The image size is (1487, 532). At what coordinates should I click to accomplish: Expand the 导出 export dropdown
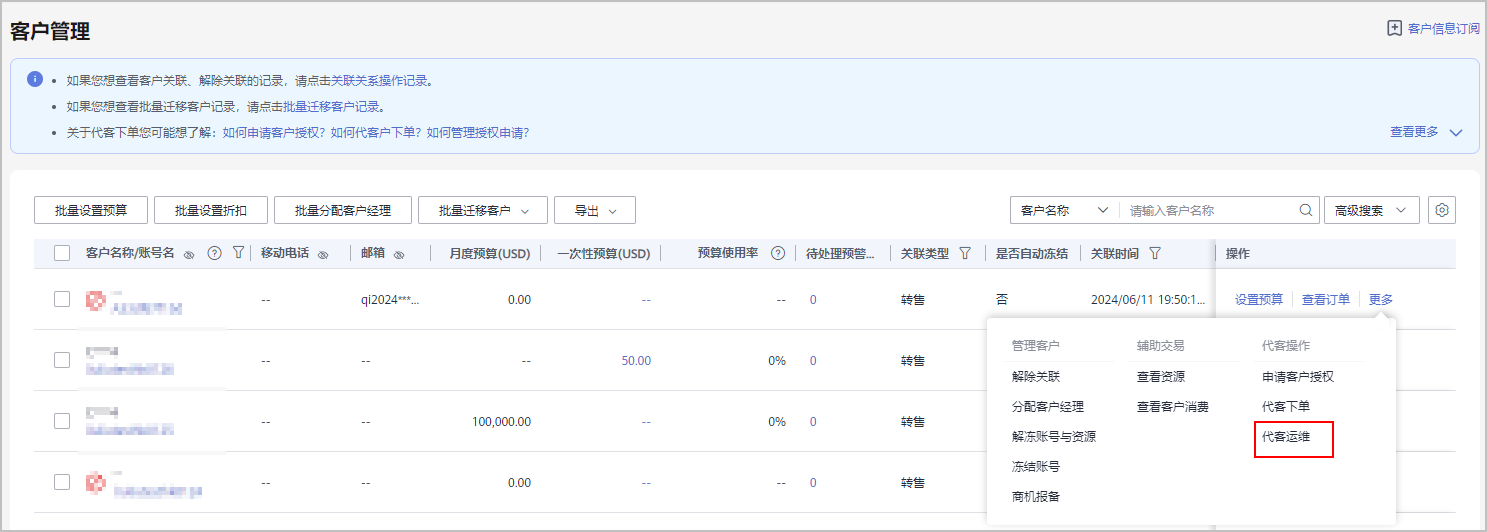[594, 210]
